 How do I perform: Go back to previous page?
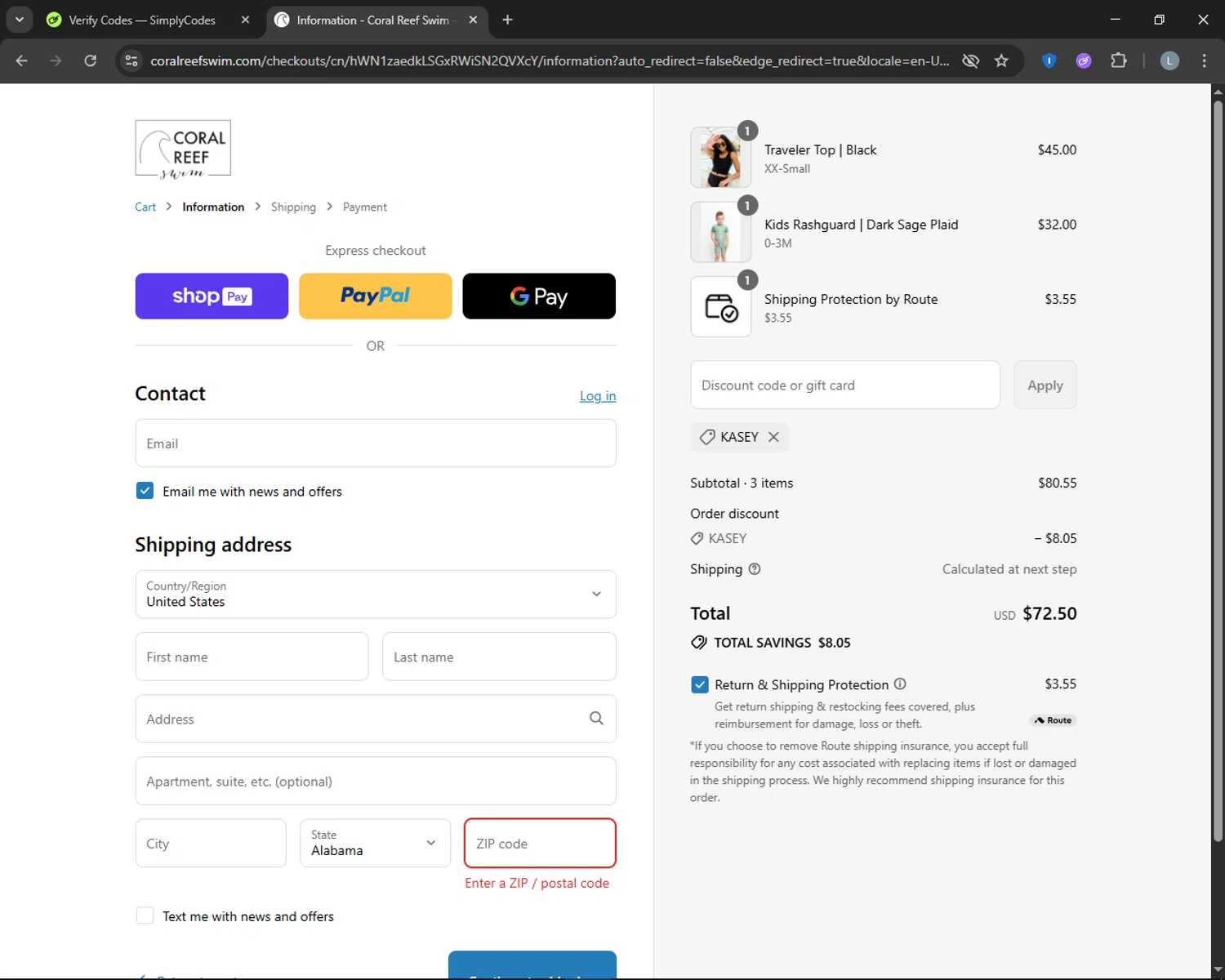[22, 60]
